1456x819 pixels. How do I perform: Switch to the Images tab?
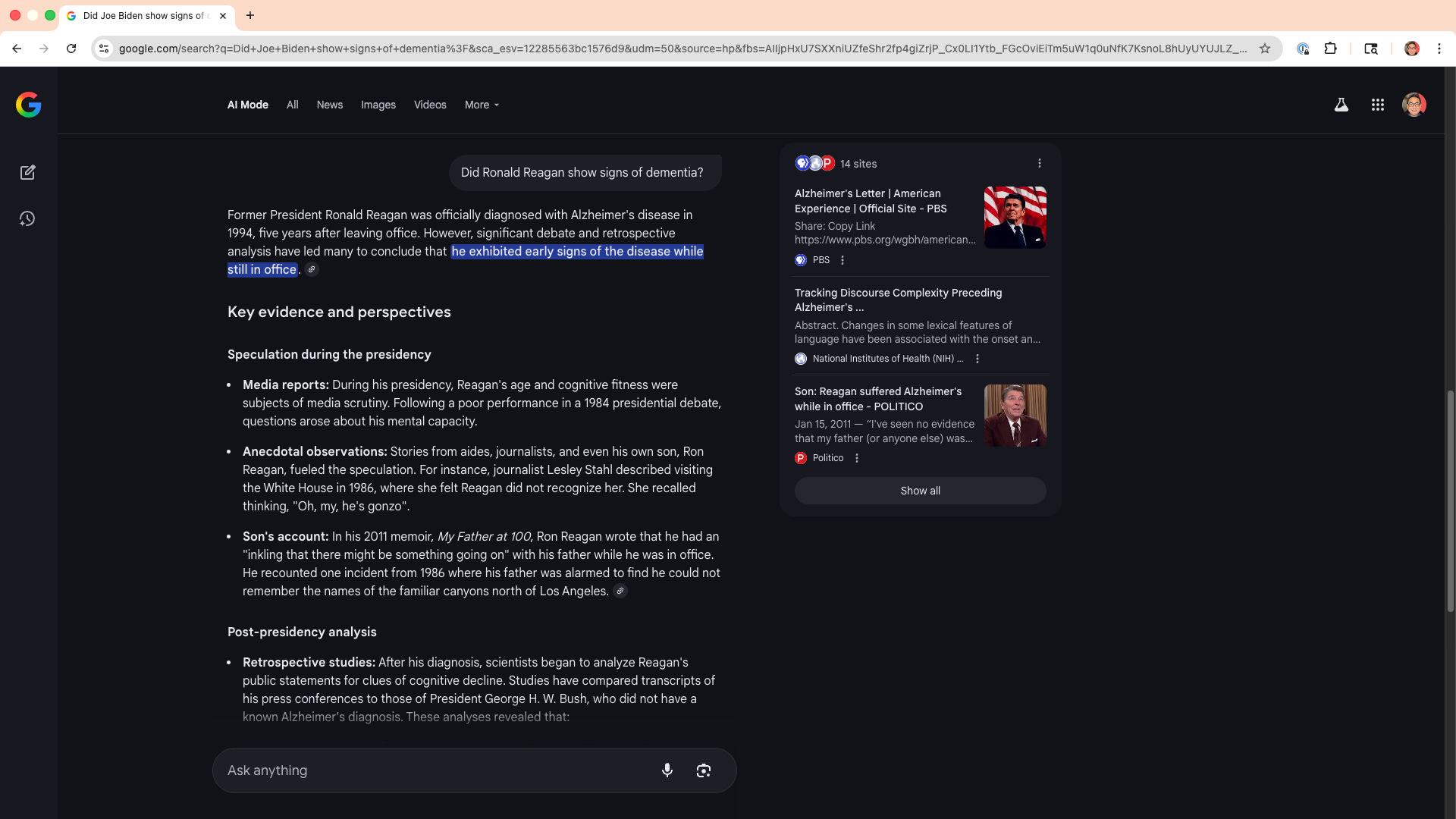click(x=378, y=105)
